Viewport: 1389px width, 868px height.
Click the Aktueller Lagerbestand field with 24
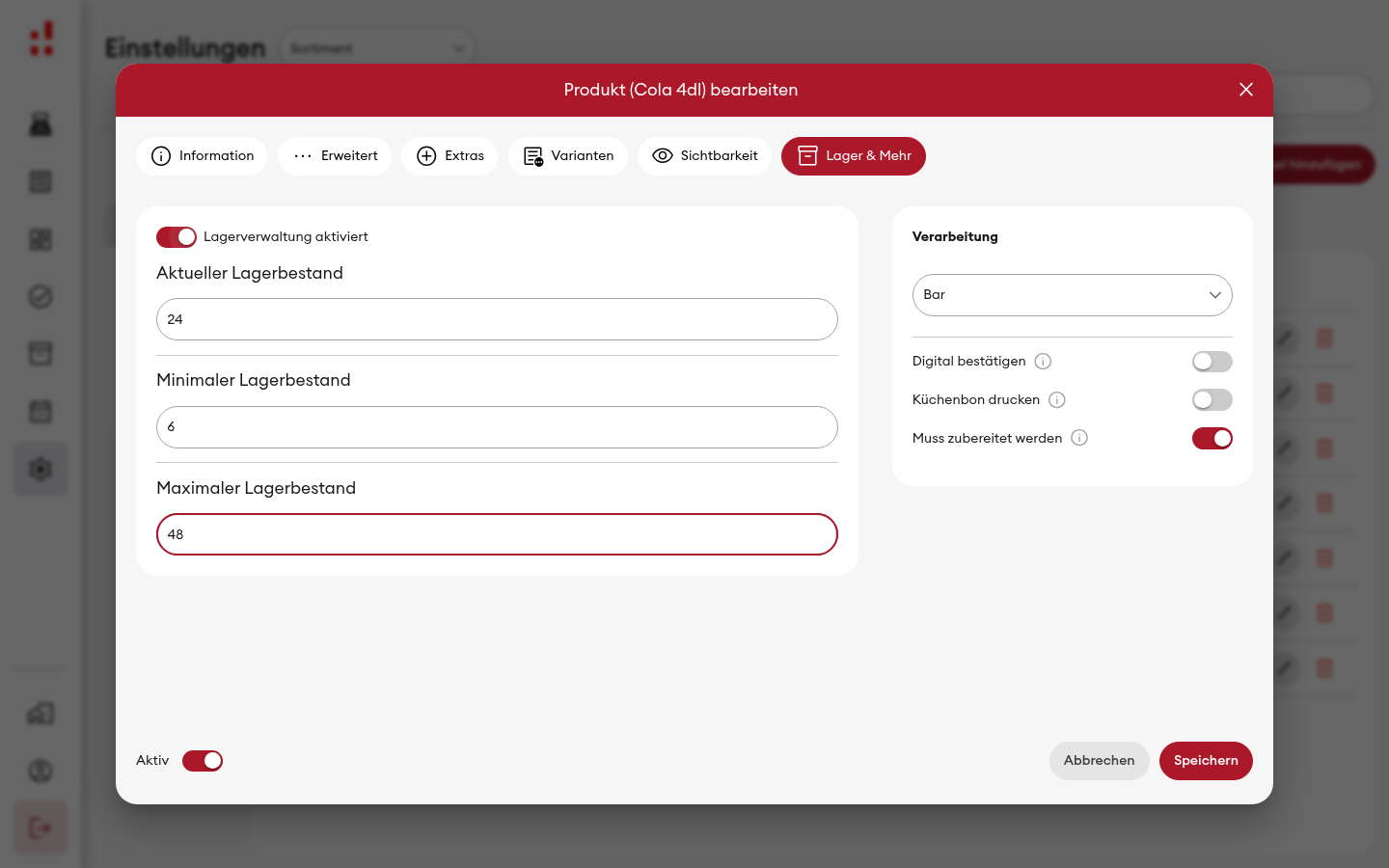[497, 319]
